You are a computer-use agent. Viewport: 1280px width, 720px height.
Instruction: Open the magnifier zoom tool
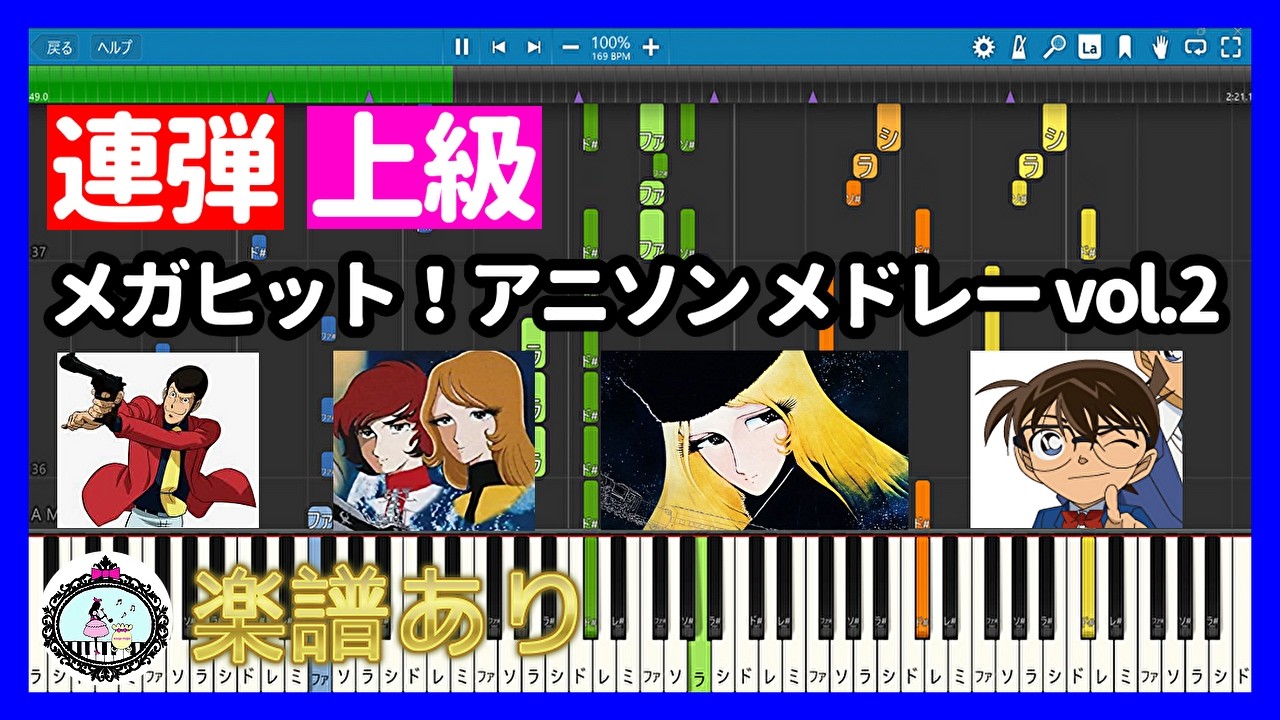(x=1054, y=47)
